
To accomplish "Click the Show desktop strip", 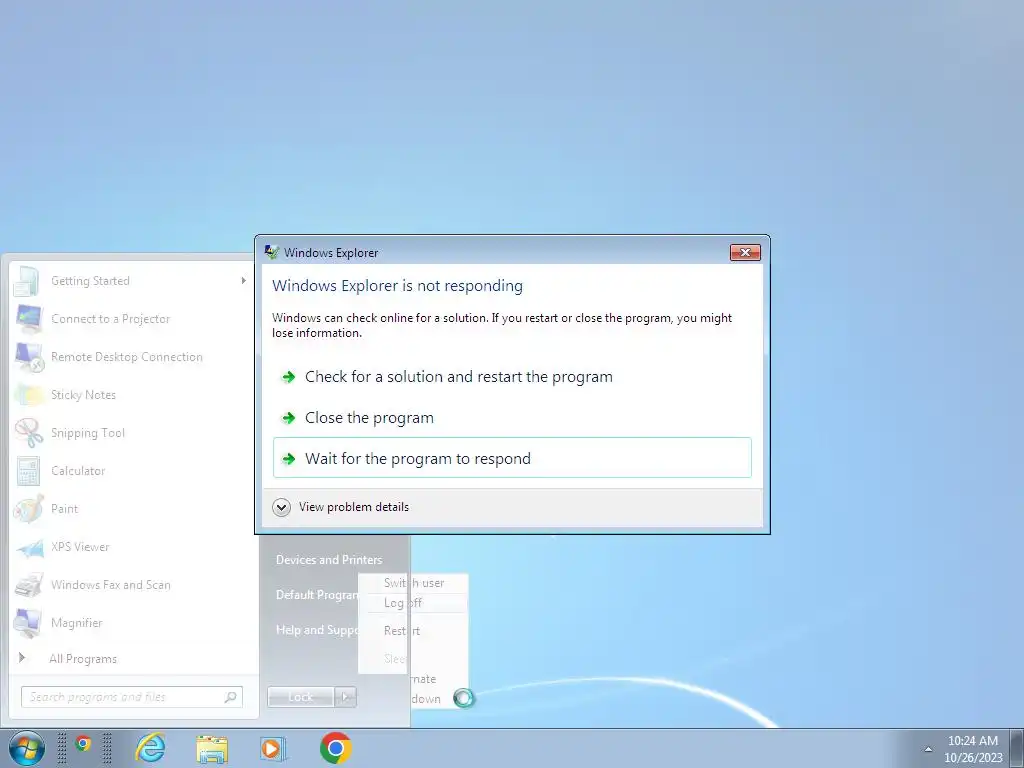I will click(1016, 748).
